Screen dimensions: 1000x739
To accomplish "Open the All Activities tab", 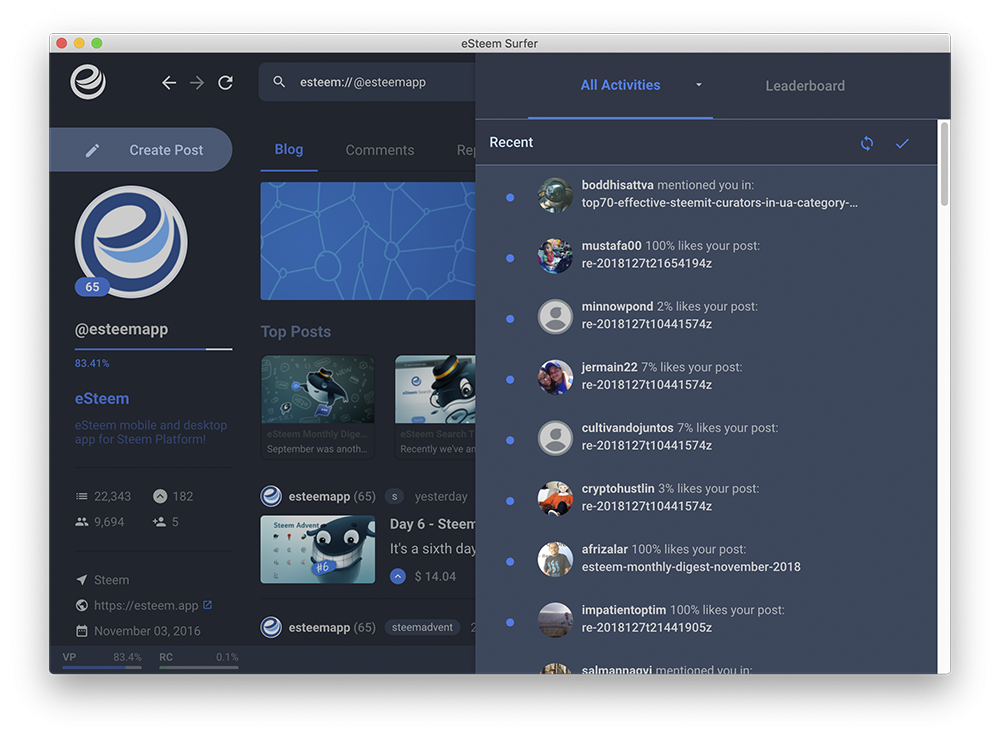I will coord(620,85).
